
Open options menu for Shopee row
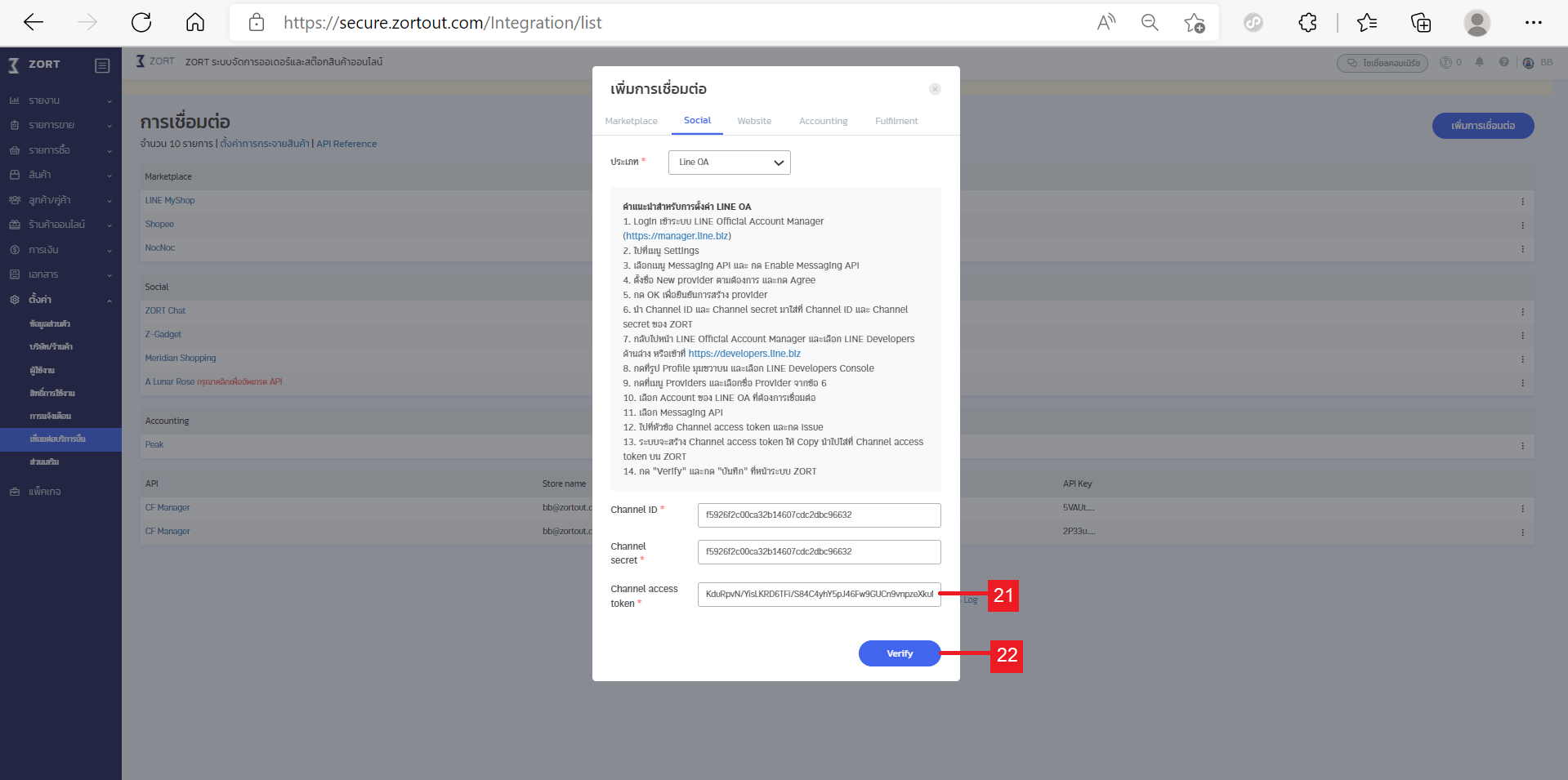point(1522,225)
